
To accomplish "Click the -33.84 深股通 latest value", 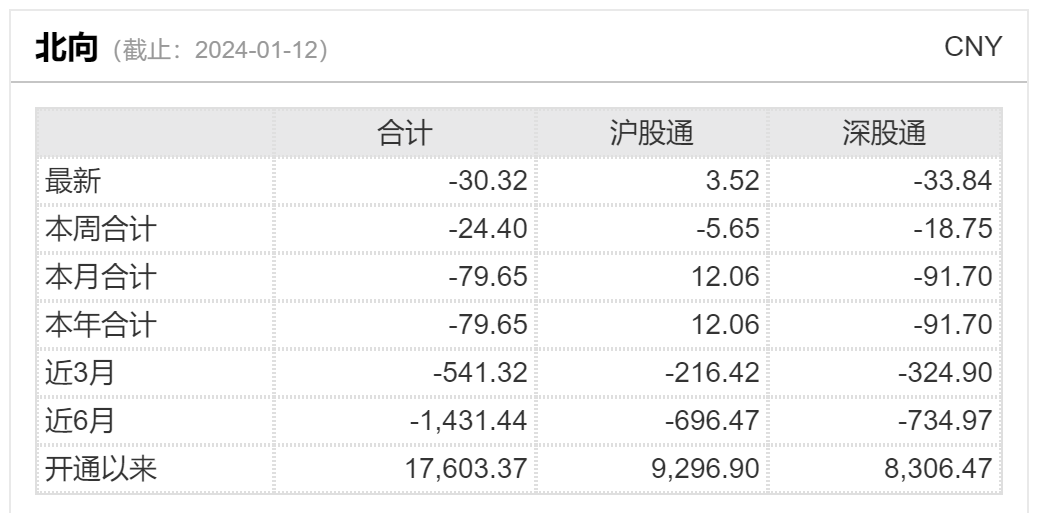I will point(953,181).
